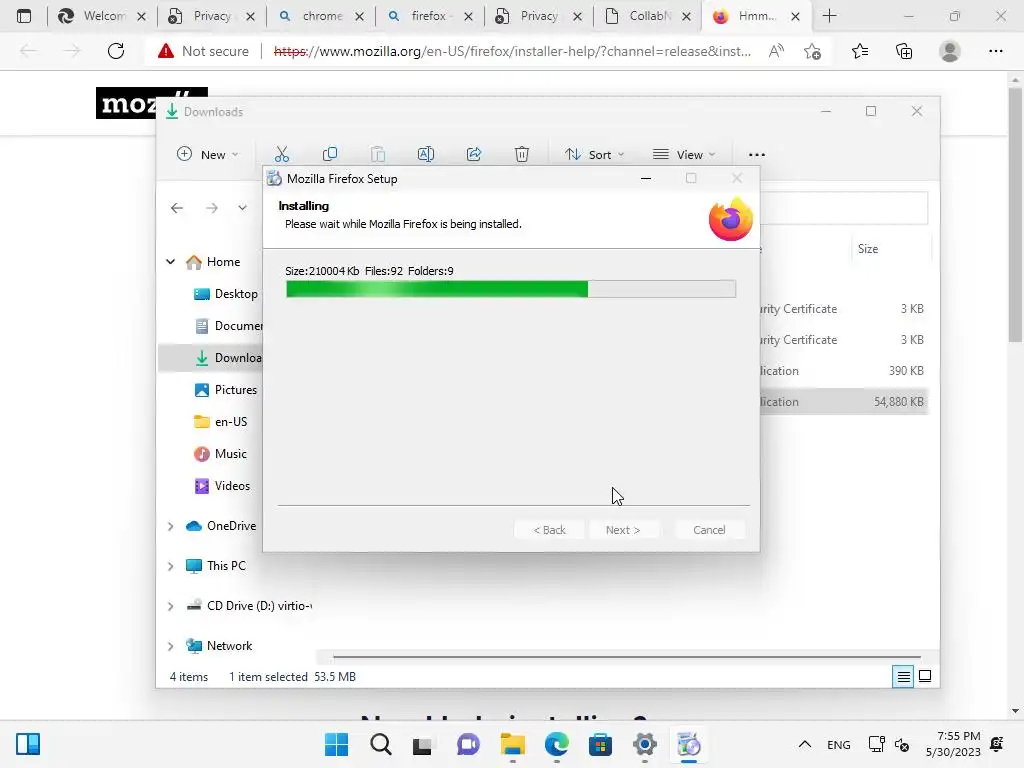Collapse the Home tree node
The width and height of the screenshot is (1024, 768).
click(x=170, y=261)
